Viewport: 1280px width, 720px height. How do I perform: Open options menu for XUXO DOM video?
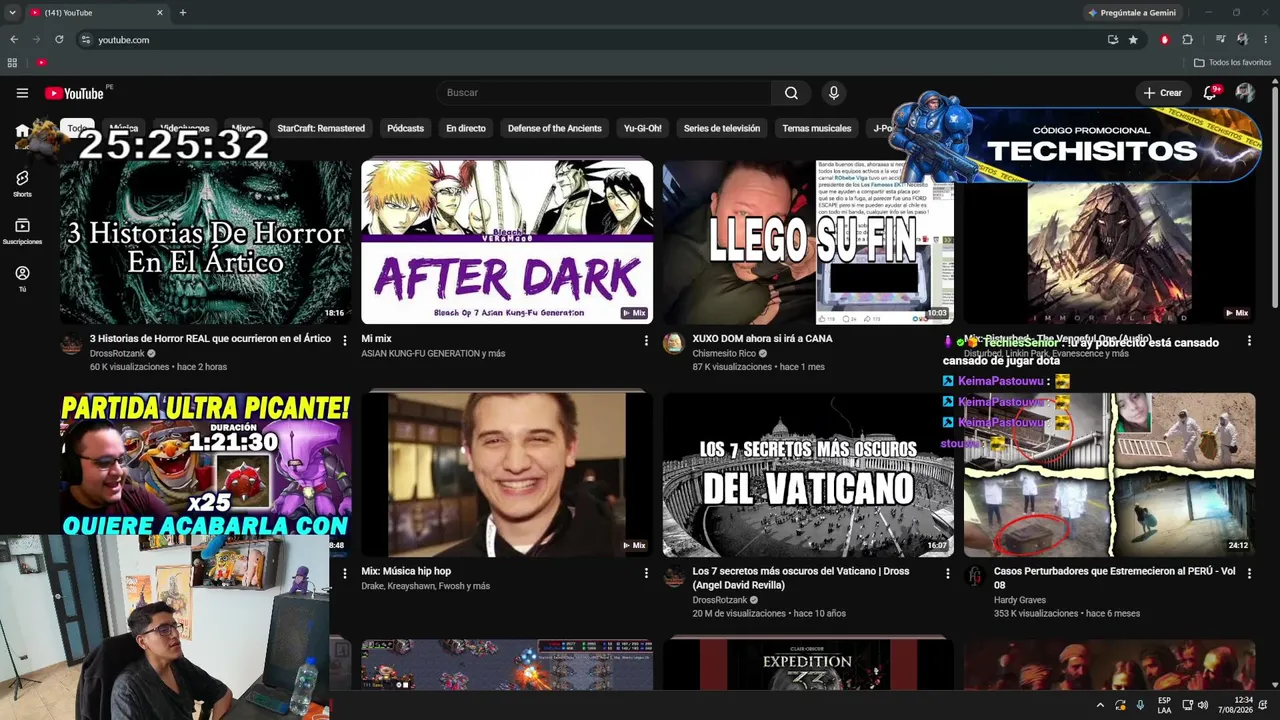(x=948, y=341)
